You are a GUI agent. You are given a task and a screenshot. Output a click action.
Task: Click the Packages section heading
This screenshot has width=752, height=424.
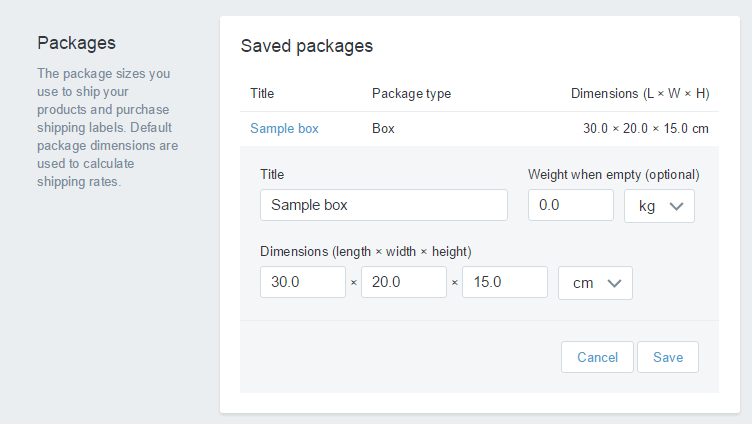pos(76,43)
